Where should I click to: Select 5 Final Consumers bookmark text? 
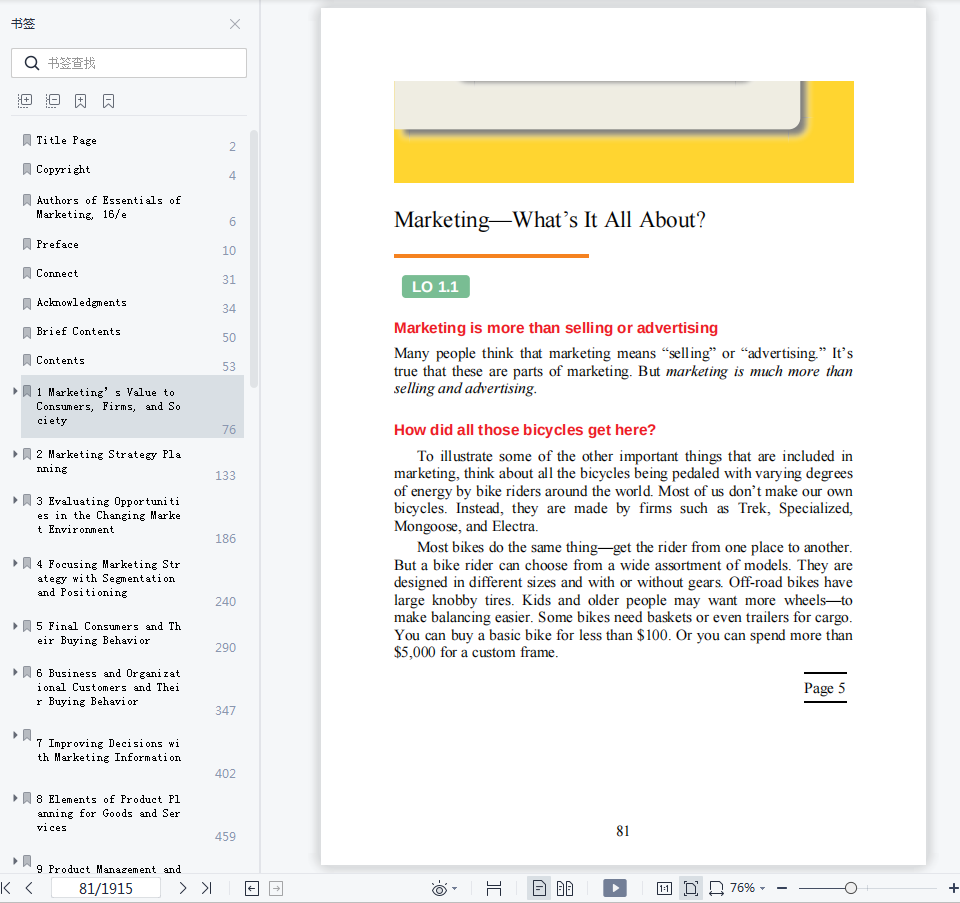click(108, 633)
